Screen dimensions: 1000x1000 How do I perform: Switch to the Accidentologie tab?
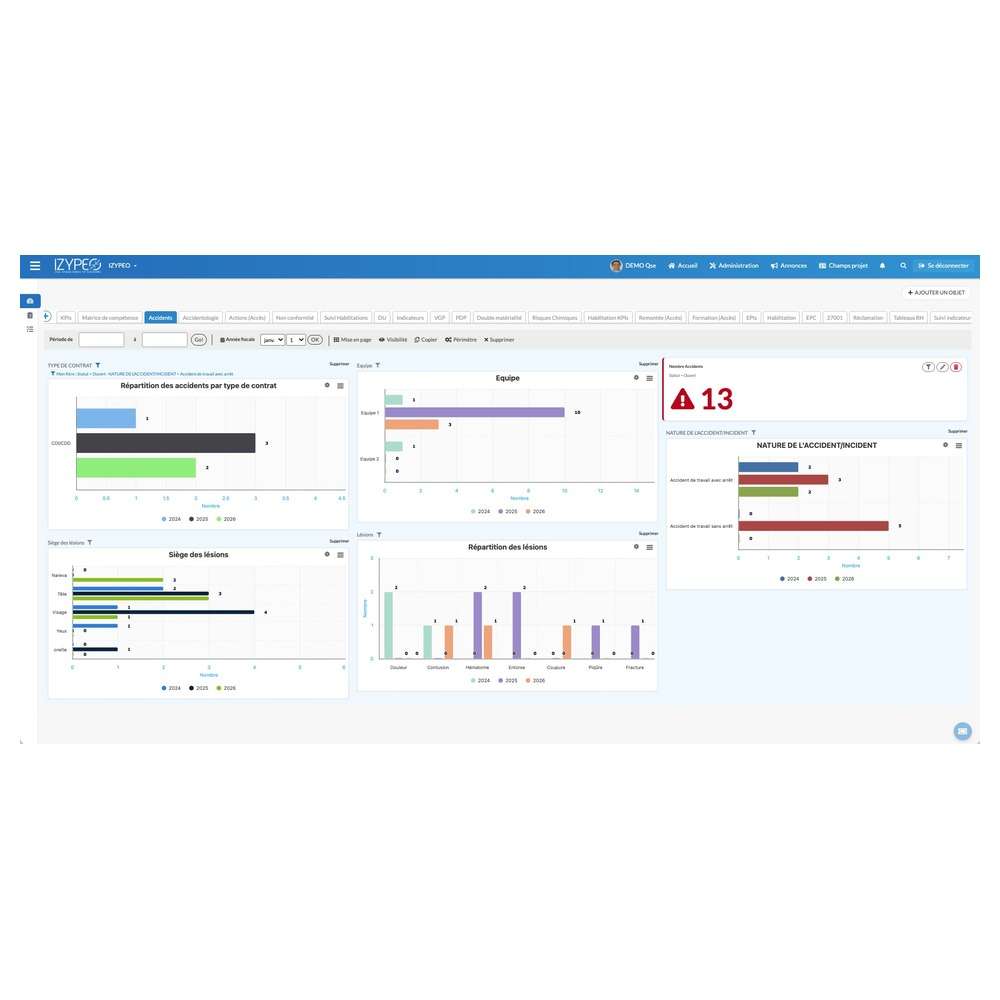(x=200, y=318)
